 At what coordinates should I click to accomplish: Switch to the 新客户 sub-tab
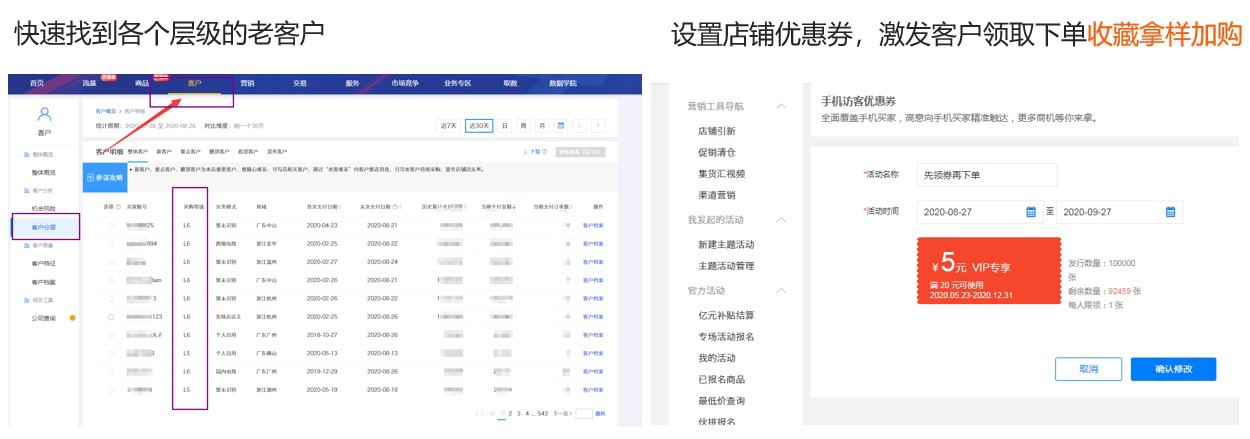coord(163,152)
